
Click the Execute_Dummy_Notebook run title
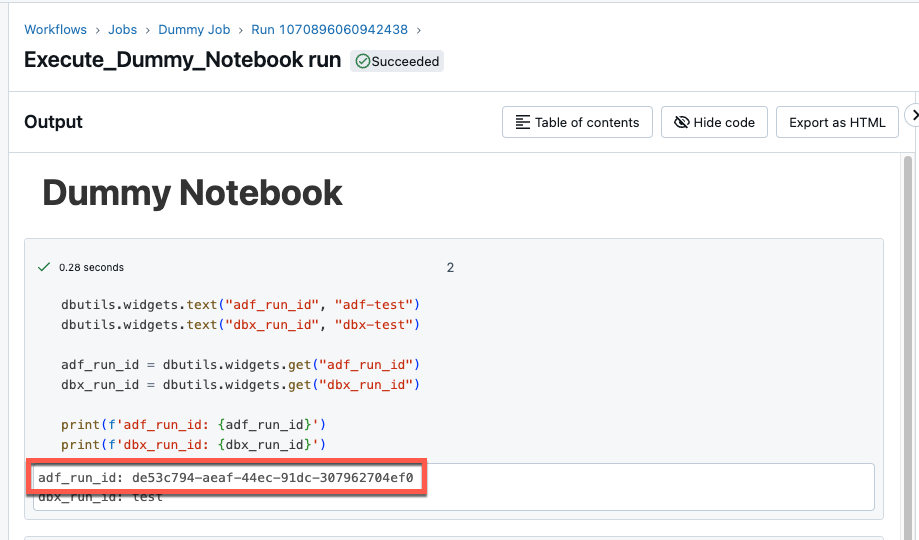click(182, 59)
